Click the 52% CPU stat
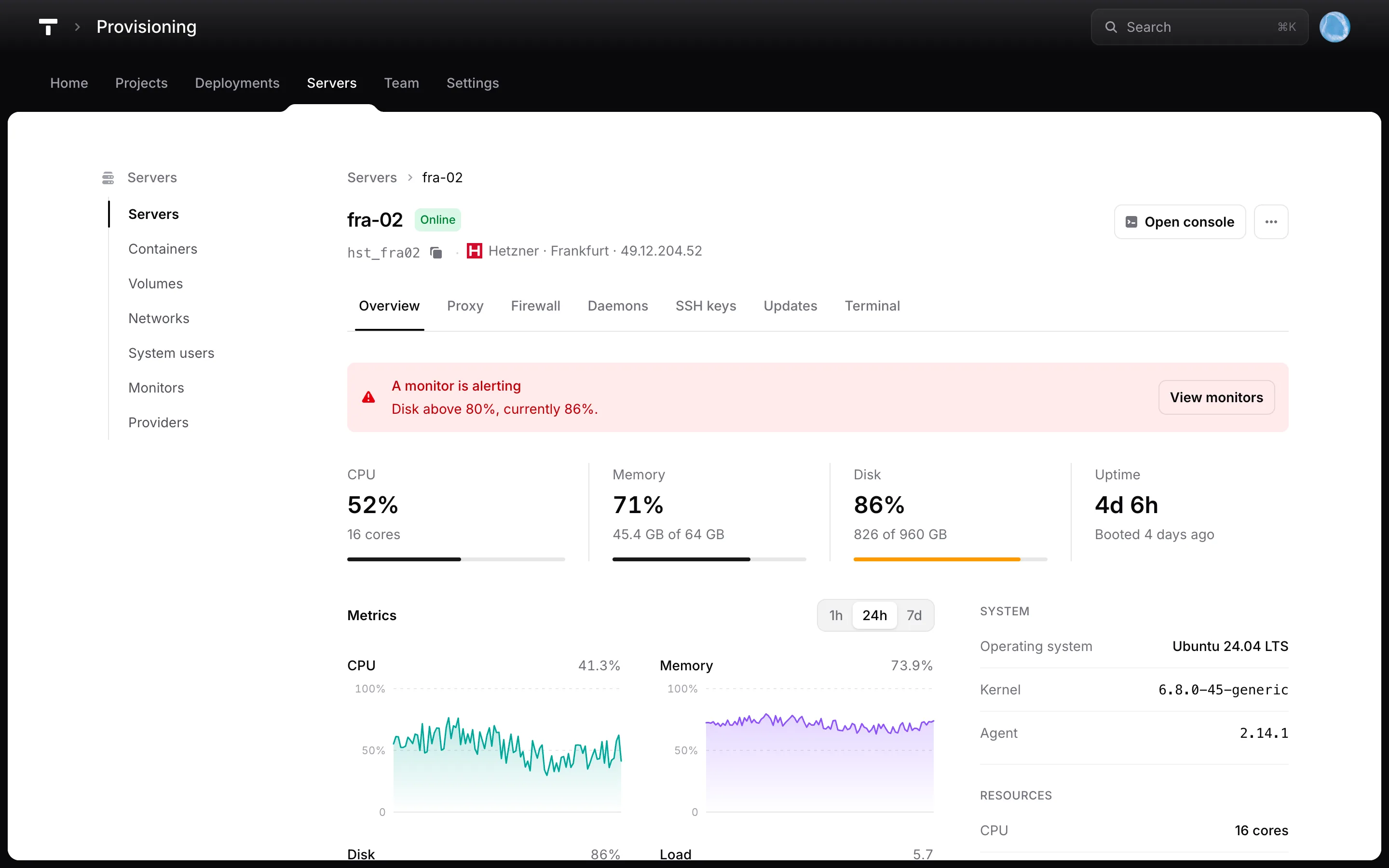 click(372, 505)
